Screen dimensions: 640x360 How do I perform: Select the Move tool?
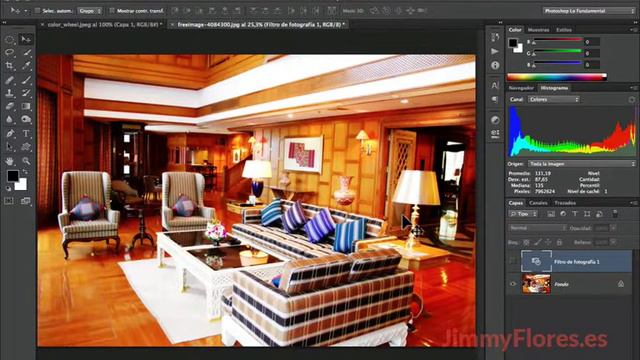pos(26,39)
